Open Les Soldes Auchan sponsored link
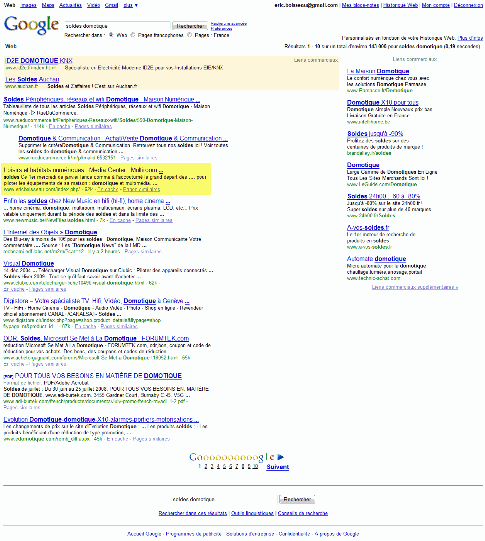Screen dimensions: 485x541 (x=32, y=79)
